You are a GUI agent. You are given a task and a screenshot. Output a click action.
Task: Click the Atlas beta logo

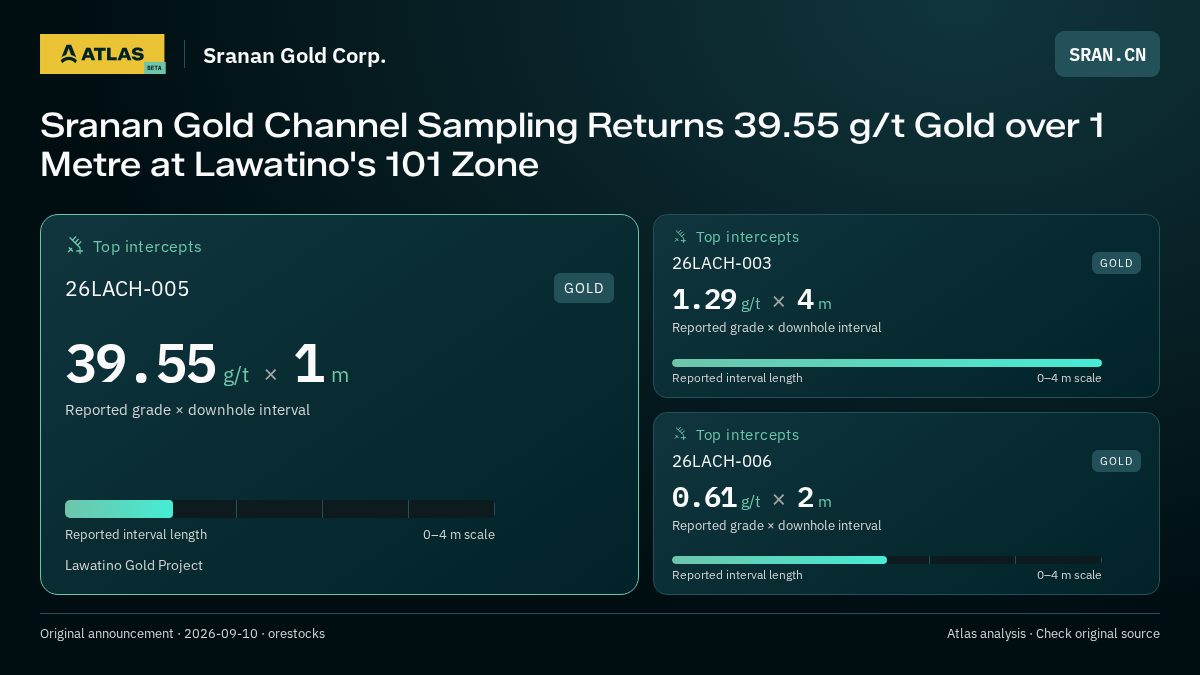[102, 54]
